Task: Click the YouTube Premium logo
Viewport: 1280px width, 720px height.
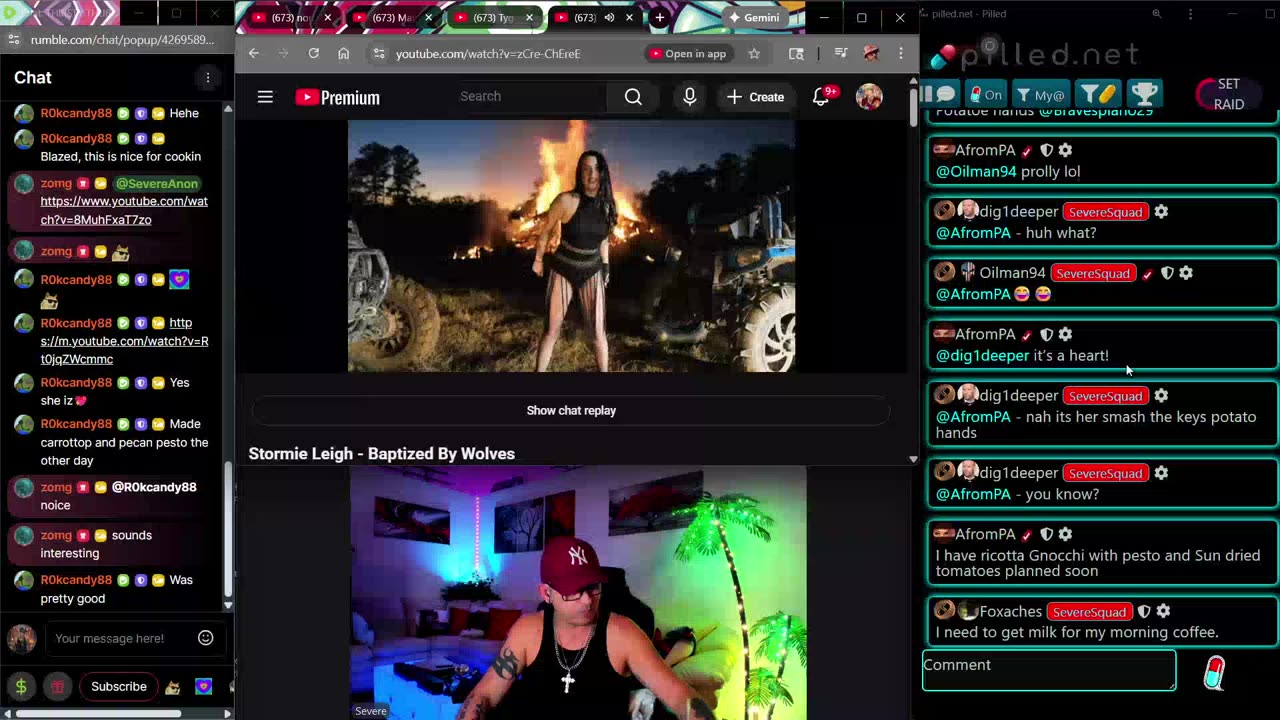Action: 337,97
